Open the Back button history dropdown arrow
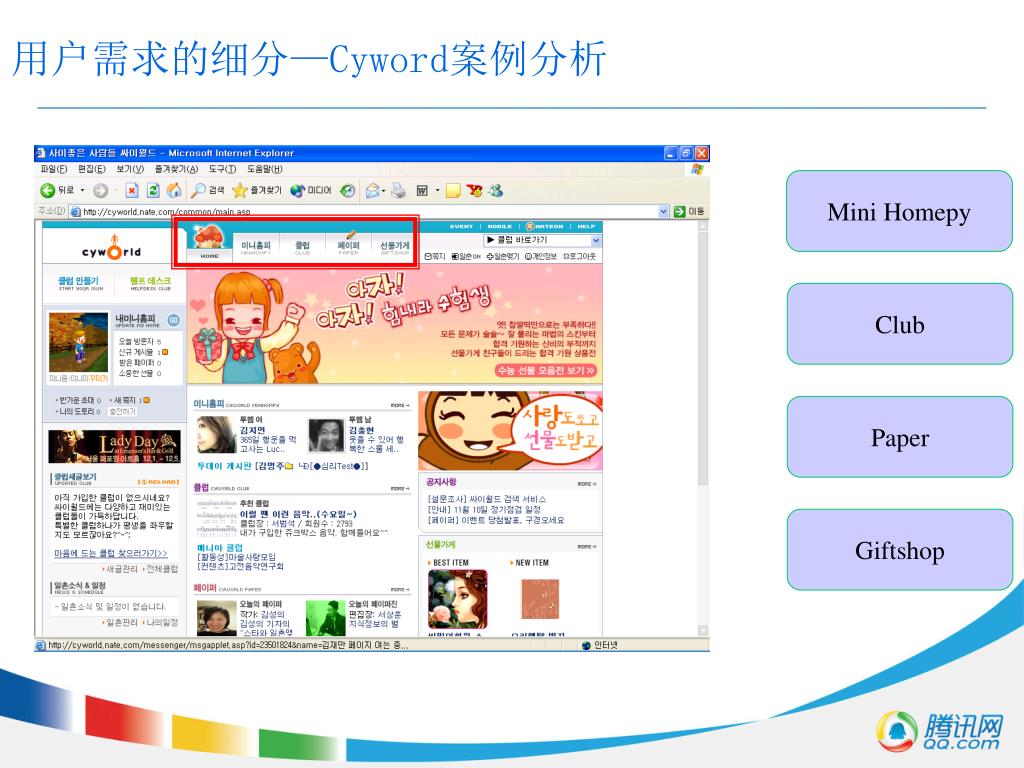Viewport: 1024px width, 768px height. tap(82, 191)
